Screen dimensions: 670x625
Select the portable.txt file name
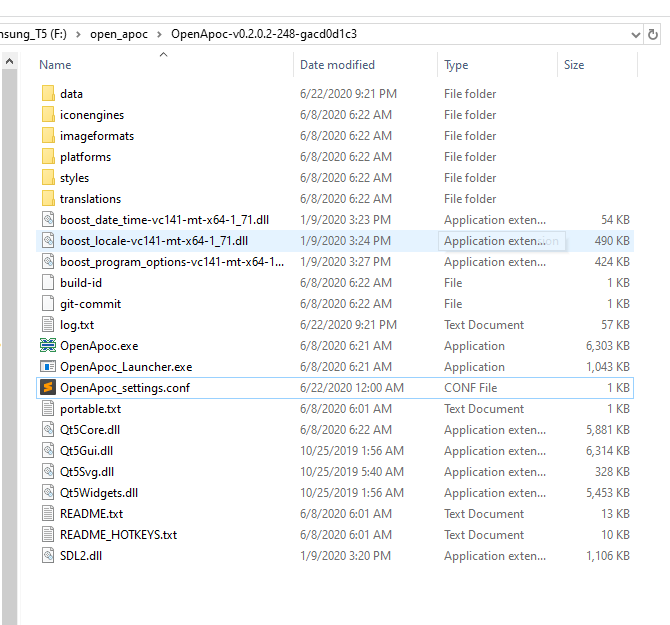click(x=91, y=409)
